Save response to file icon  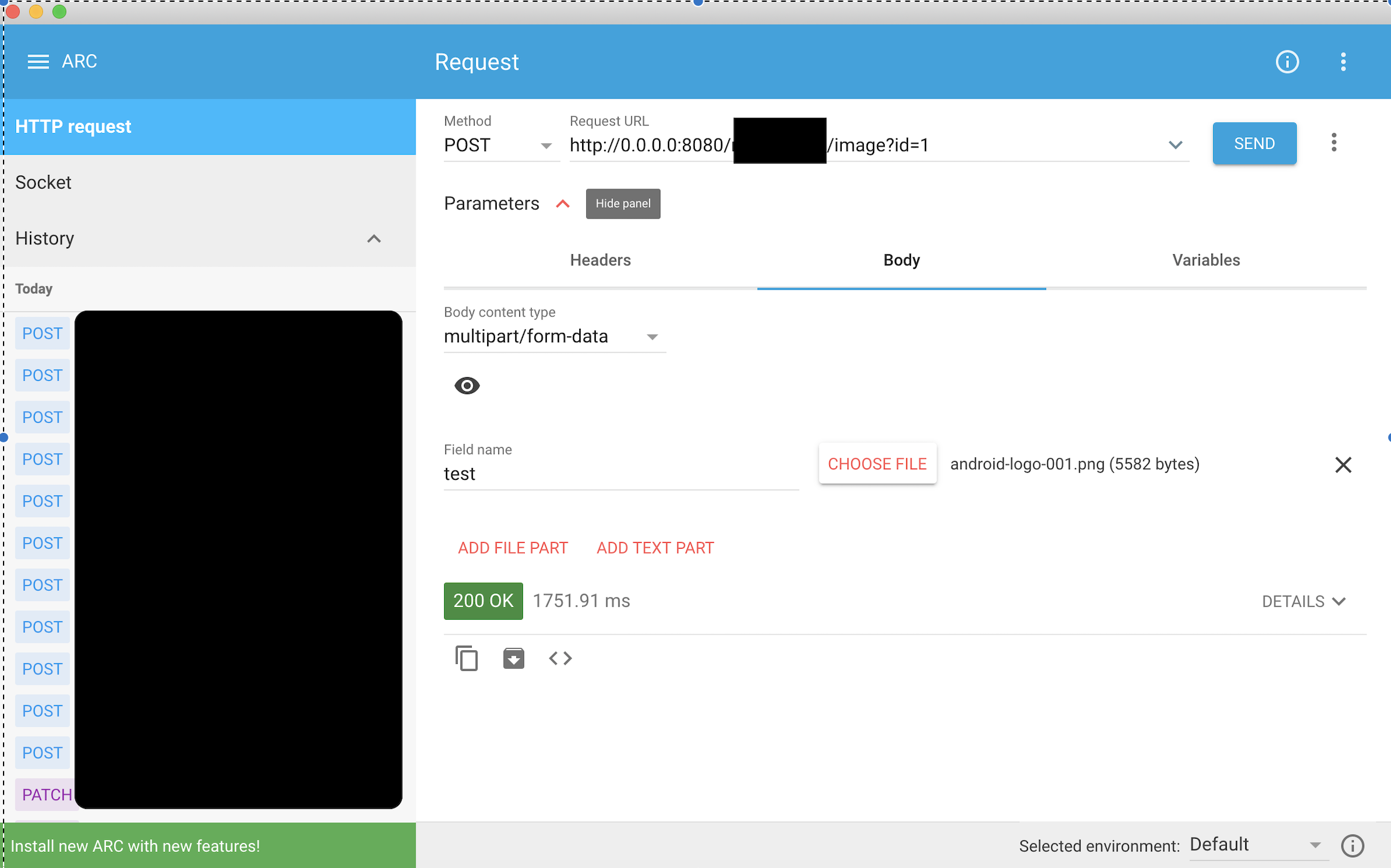(513, 658)
